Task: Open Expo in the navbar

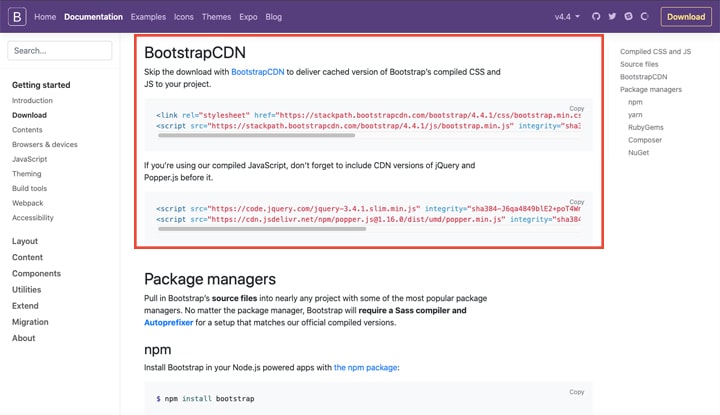Action: click(248, 17)
